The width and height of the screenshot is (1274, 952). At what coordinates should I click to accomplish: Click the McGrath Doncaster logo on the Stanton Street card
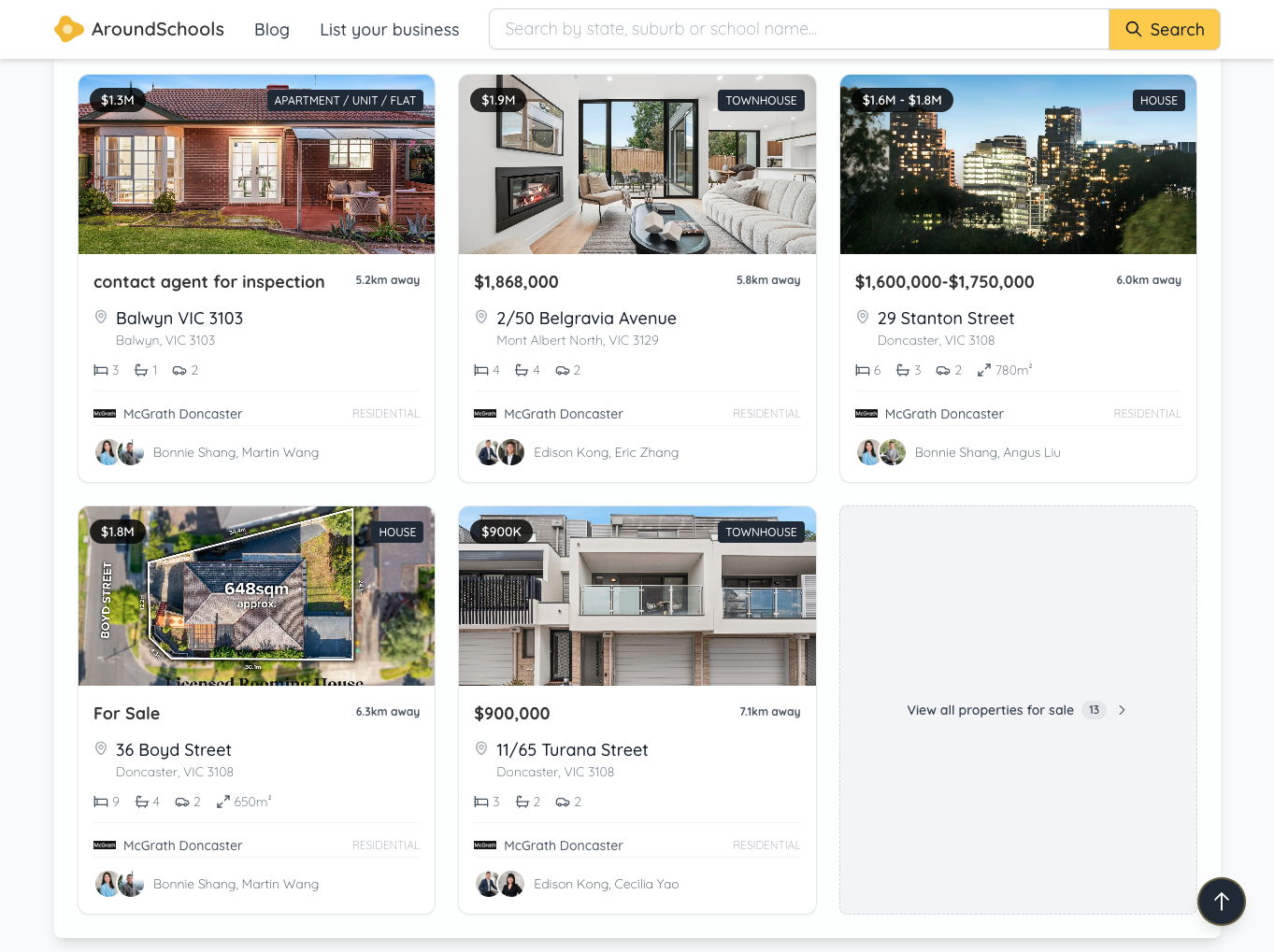coord(866,413)
